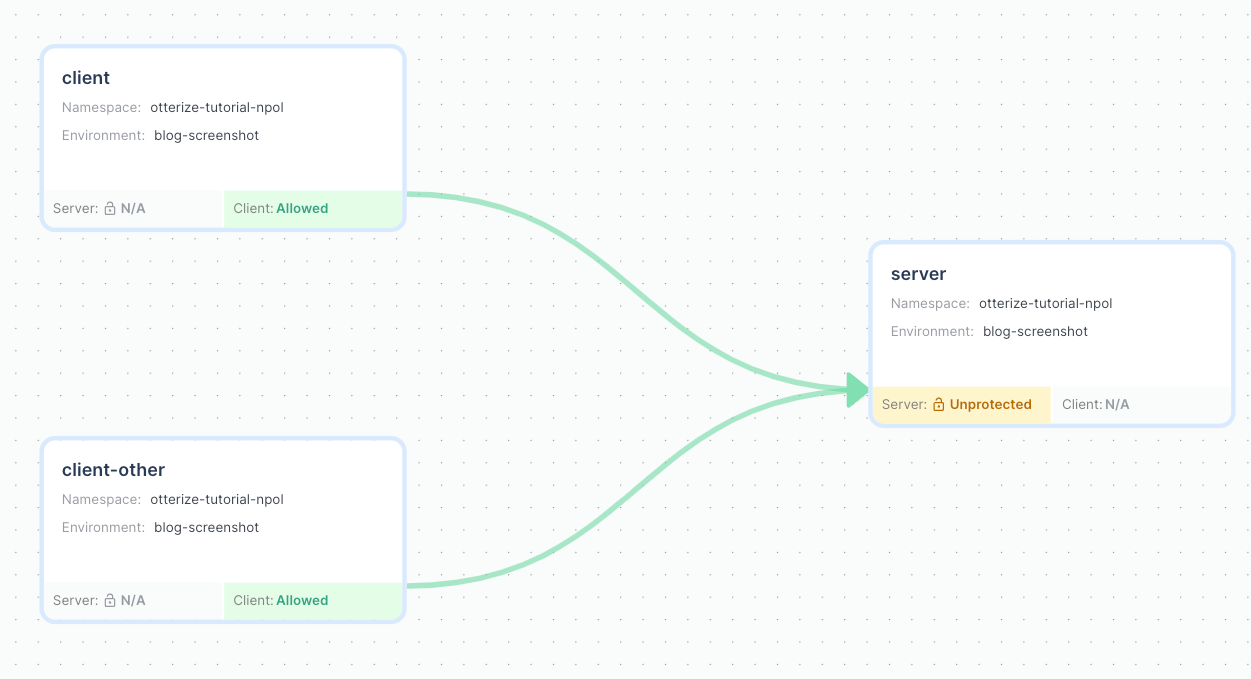This screenshot has width=1251, height=679.
Task: Click 'Client: Allowed' status on client card
Action: 313,209
